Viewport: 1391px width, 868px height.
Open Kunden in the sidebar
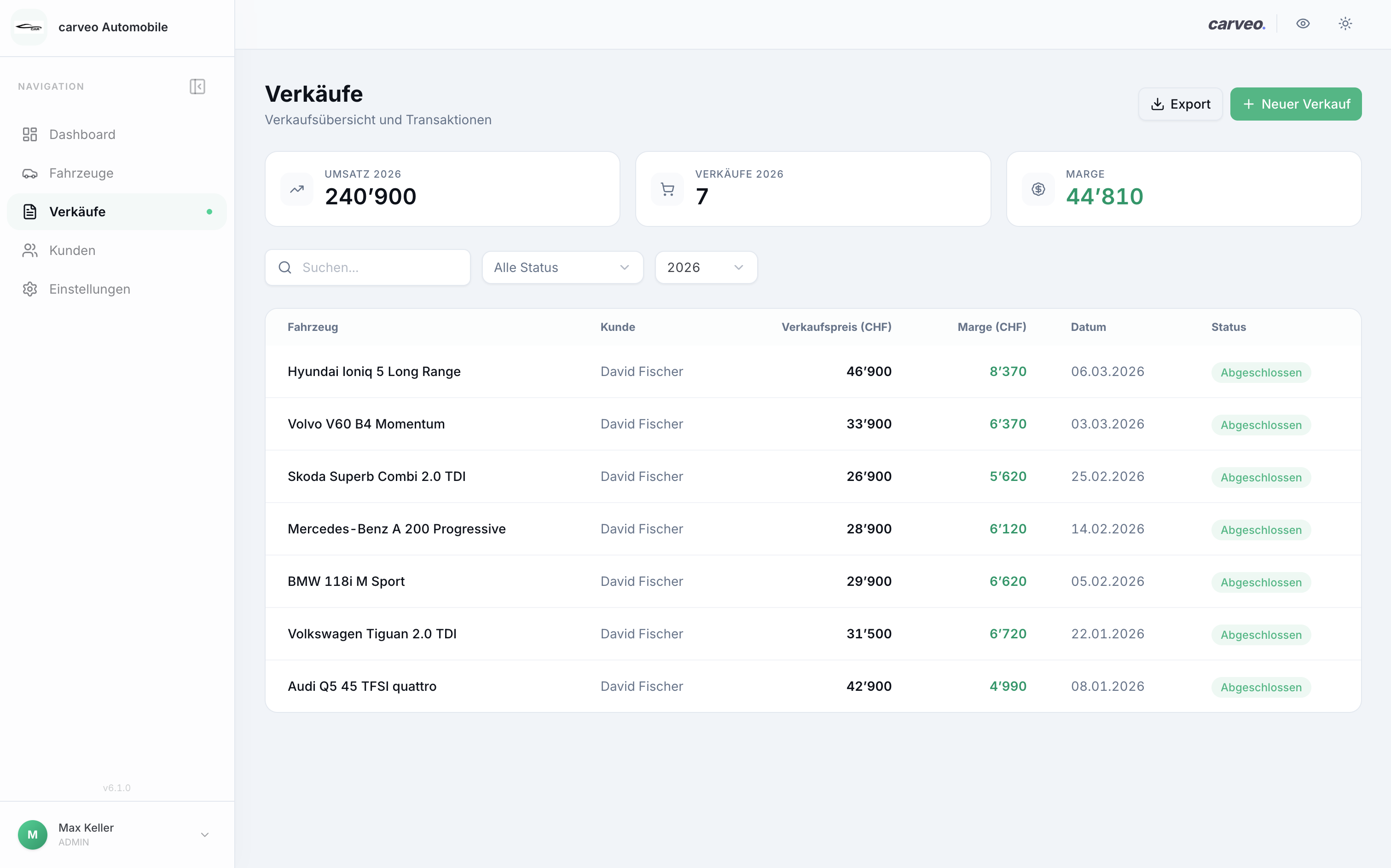point(72,250)
